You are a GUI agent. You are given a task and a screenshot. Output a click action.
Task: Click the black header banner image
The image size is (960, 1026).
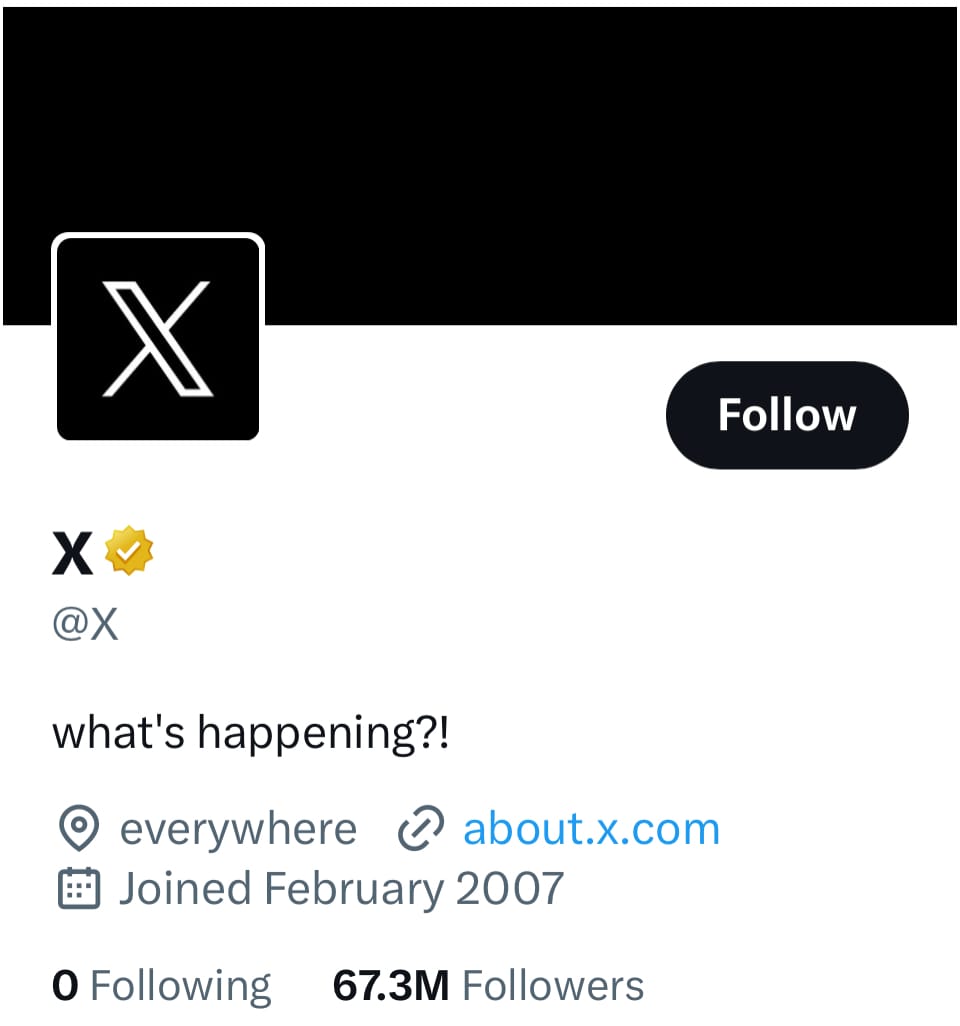click(480, 166)
